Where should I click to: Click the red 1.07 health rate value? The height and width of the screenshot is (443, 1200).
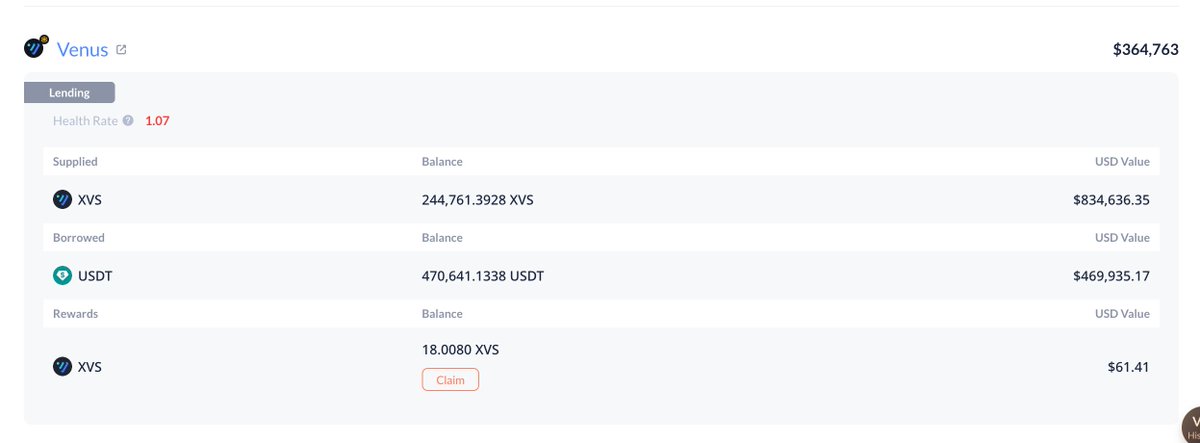(158, 121)
